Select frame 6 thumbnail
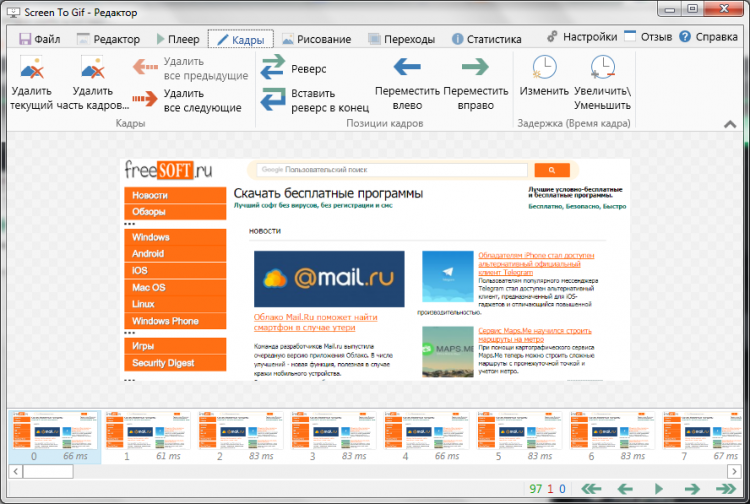 pyautogui.click(x=612, y=430)
